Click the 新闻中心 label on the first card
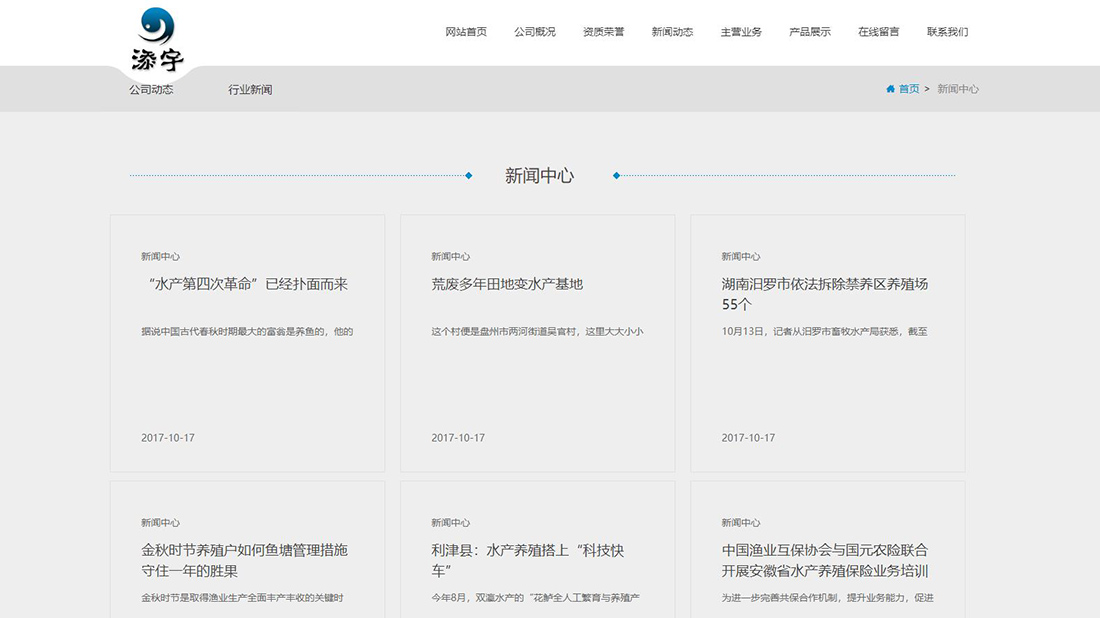This screenshot has height=618, width=1100. pos(159,256)
